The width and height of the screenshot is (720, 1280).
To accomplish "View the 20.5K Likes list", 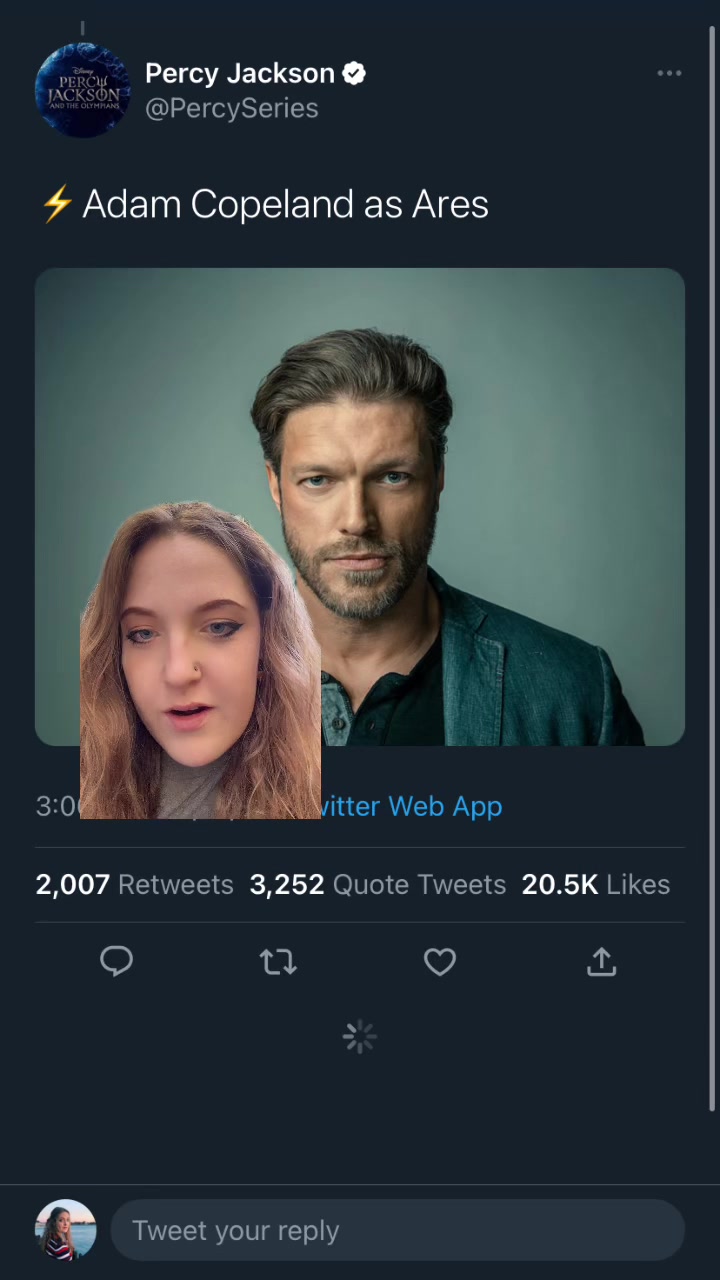I will 595,884.
